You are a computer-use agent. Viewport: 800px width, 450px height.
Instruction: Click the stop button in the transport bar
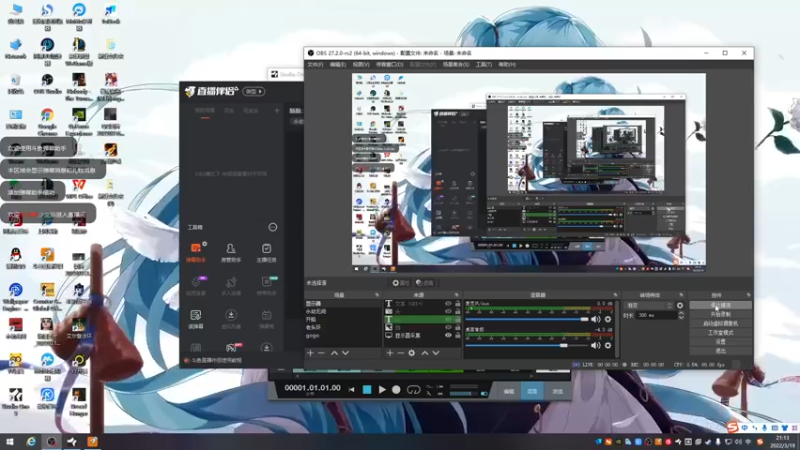click(367, 390)
